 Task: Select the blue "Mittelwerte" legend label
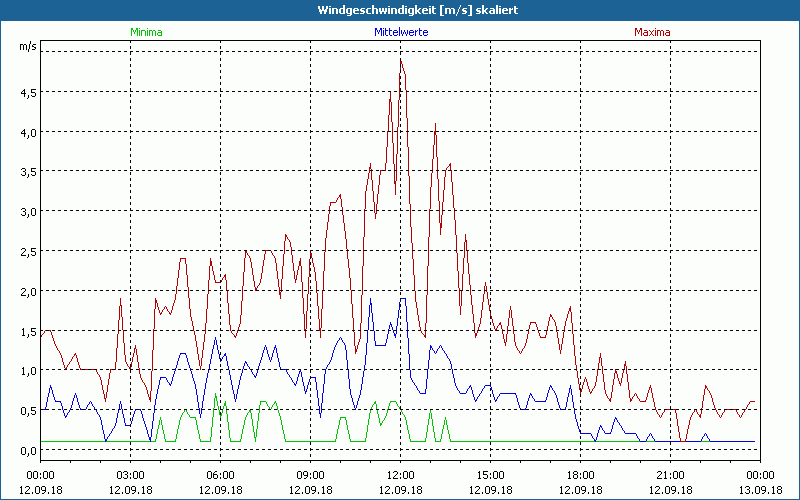[400, 32]
